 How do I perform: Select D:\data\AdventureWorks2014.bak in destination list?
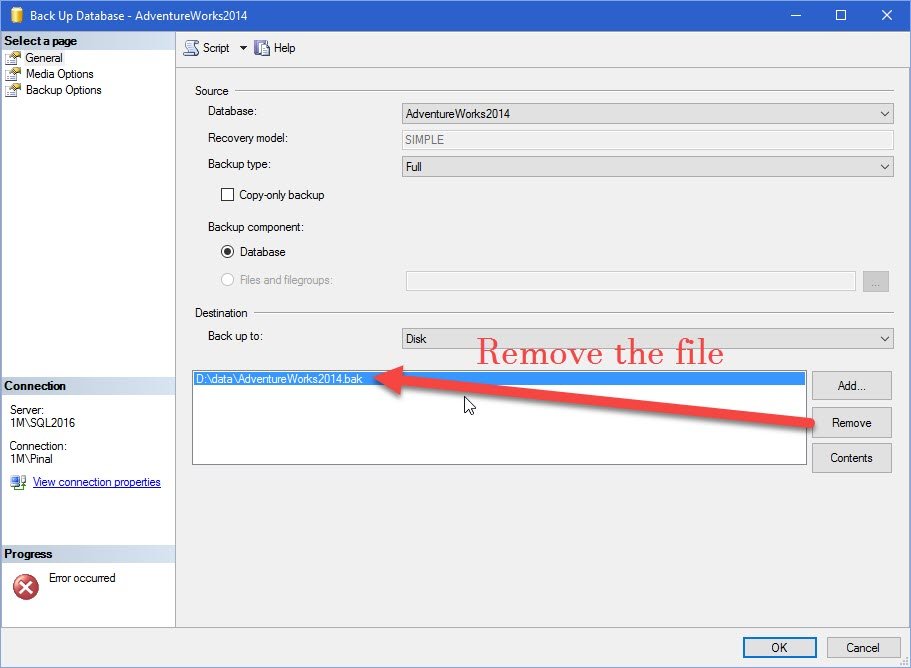point(499,379)
